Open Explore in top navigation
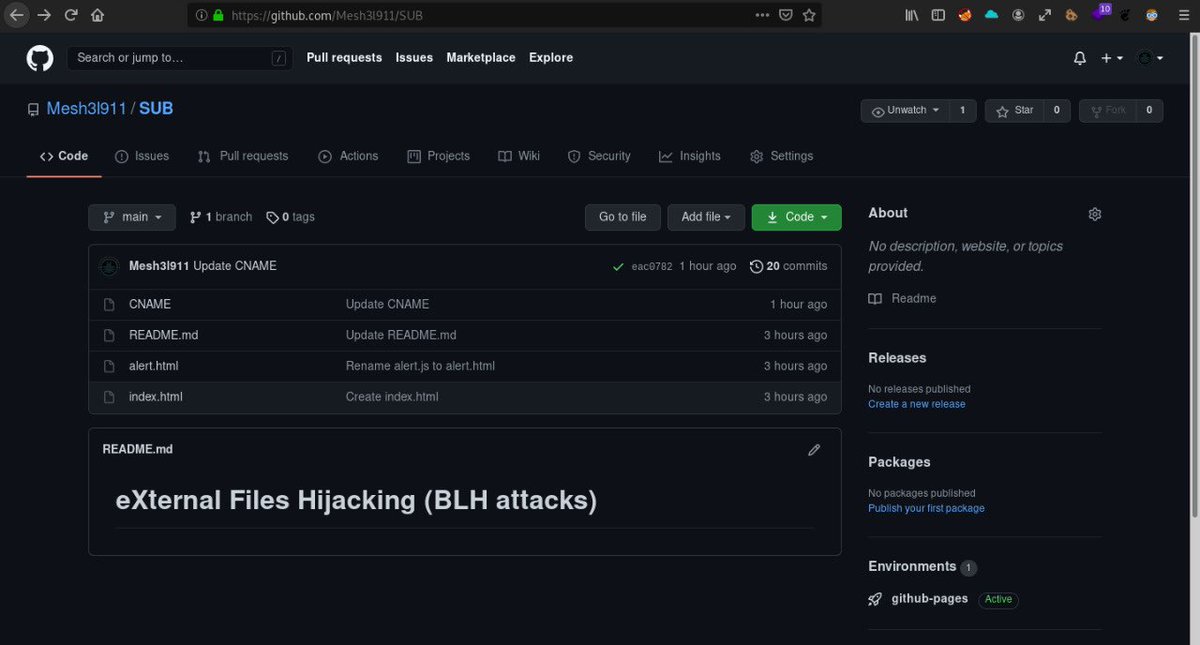Image resolution: width=1200 pixels, height=645 pixels. point(551,58)
